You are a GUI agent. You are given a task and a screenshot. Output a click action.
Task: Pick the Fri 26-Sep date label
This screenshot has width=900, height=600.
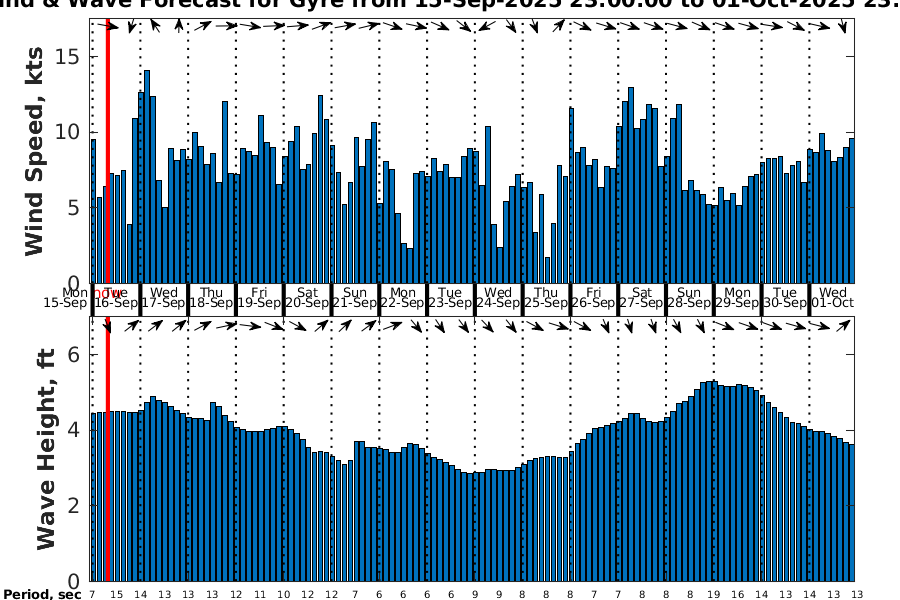593,297
